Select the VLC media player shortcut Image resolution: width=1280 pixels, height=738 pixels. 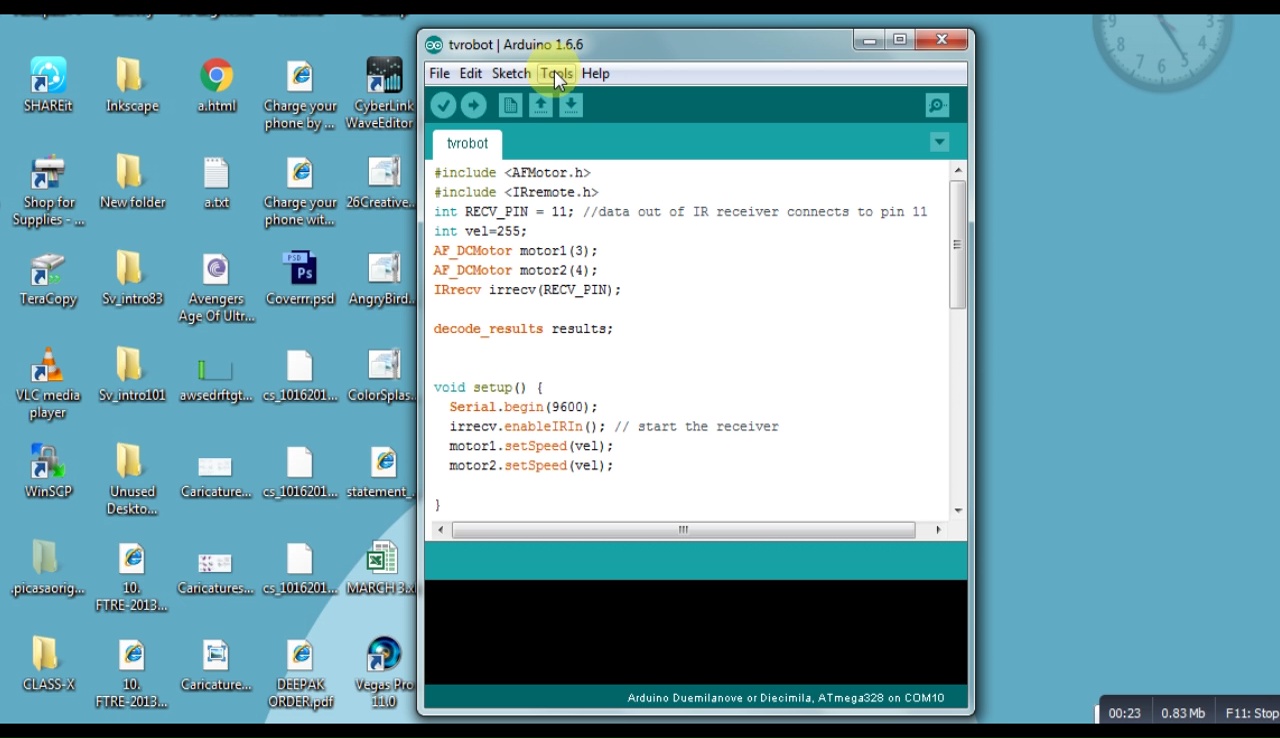(x=48, y=384)
